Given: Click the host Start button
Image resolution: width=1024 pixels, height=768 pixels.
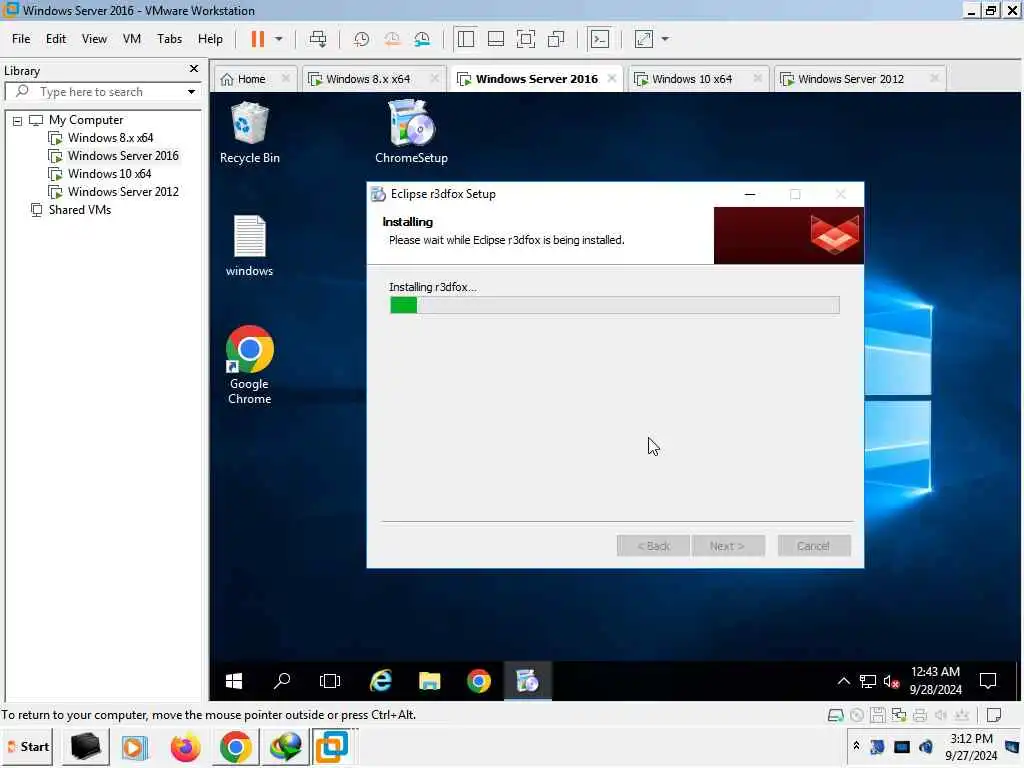Looking at the screenshot, I should point(29,746).
